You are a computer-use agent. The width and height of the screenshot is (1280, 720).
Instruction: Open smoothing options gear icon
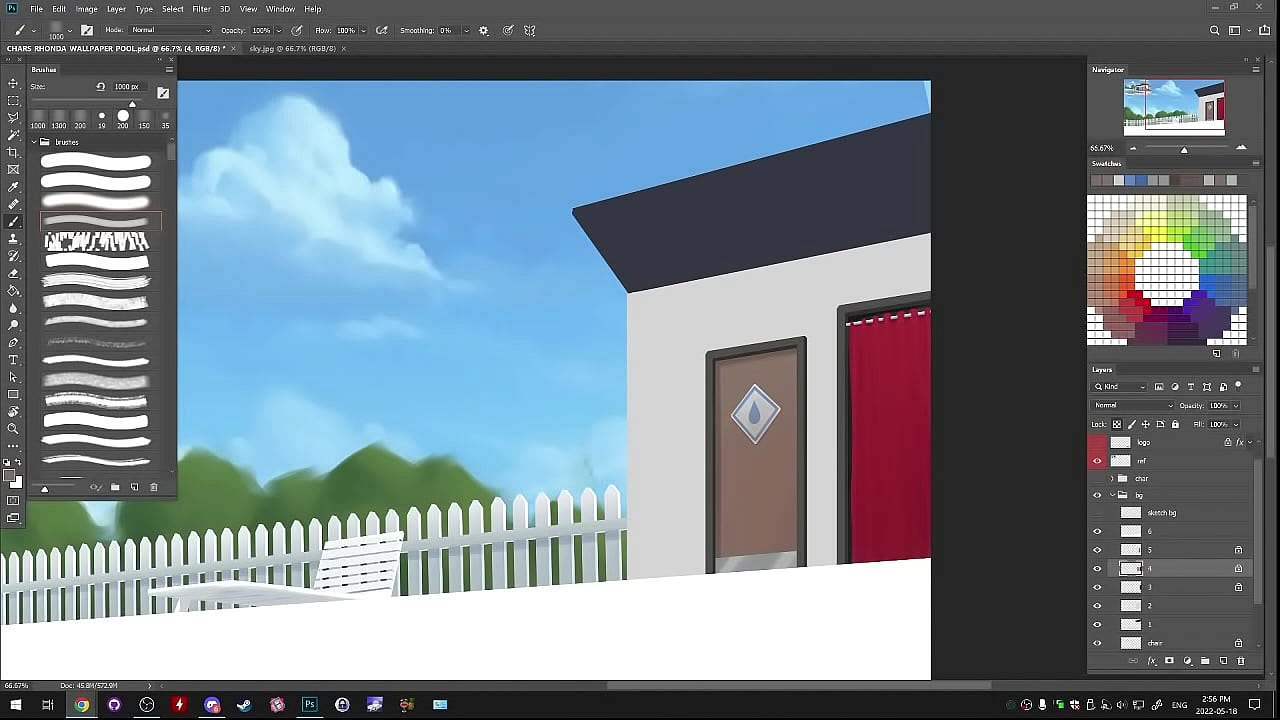484,30
